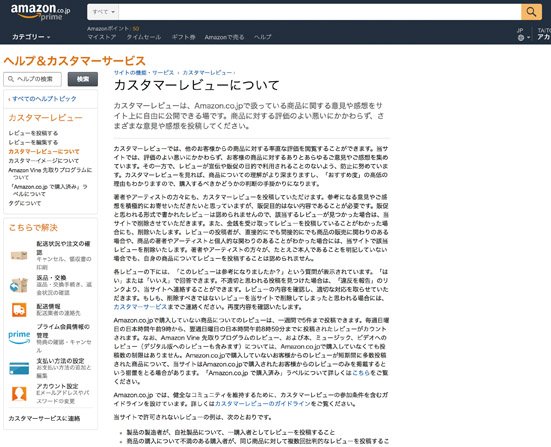Screen dimensions: 551x447
Task: Click the ヘルプの検索 input field
Action: (32, 79)
